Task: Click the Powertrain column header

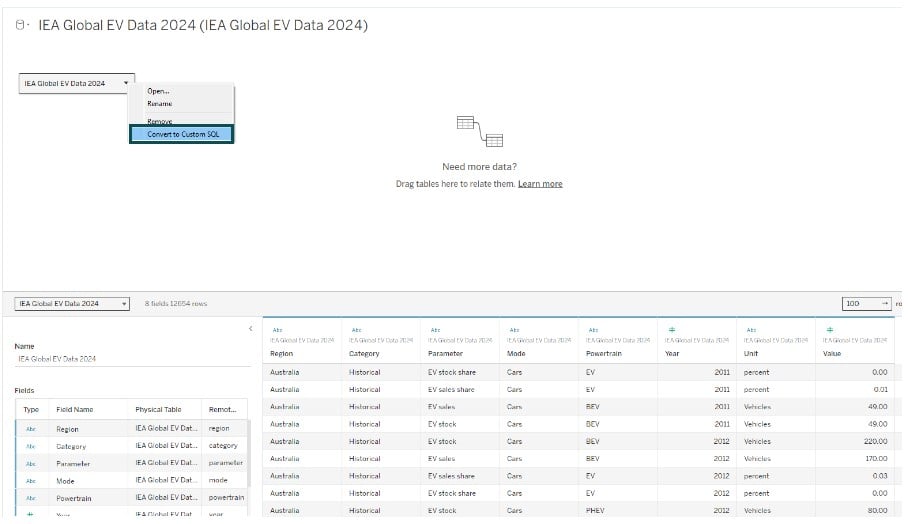Action: 603,354
